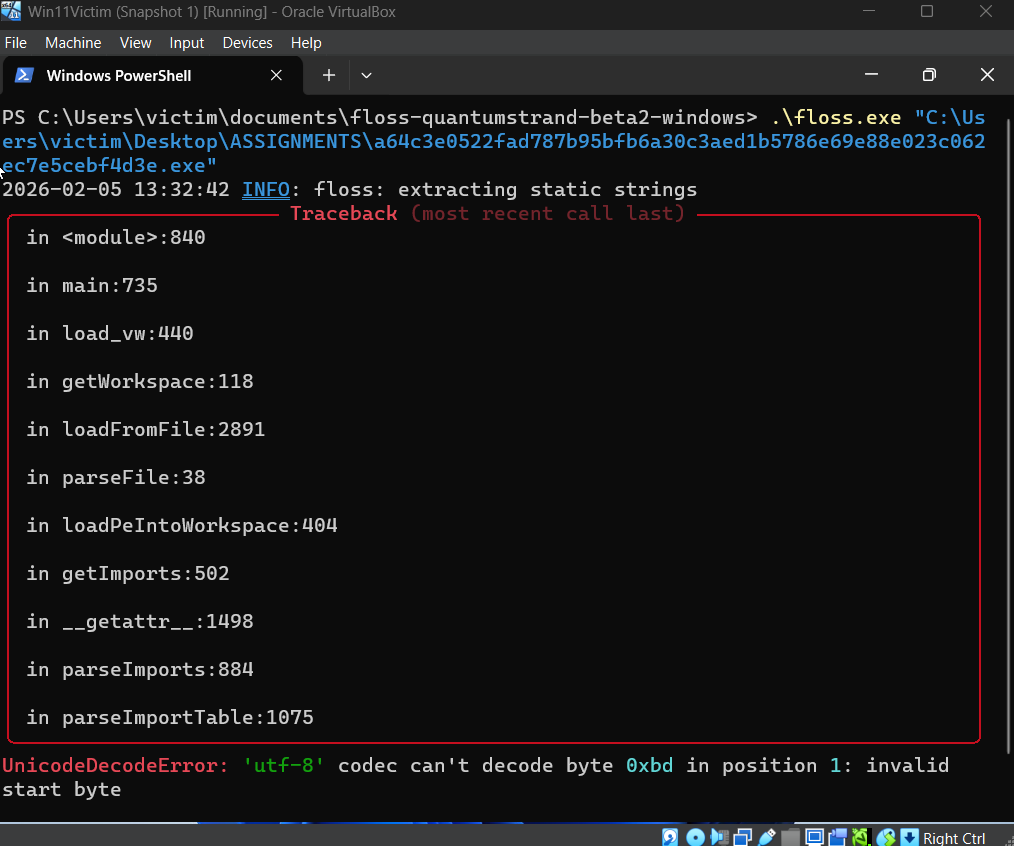
Task: Click the display status icon
Action: 813,838
